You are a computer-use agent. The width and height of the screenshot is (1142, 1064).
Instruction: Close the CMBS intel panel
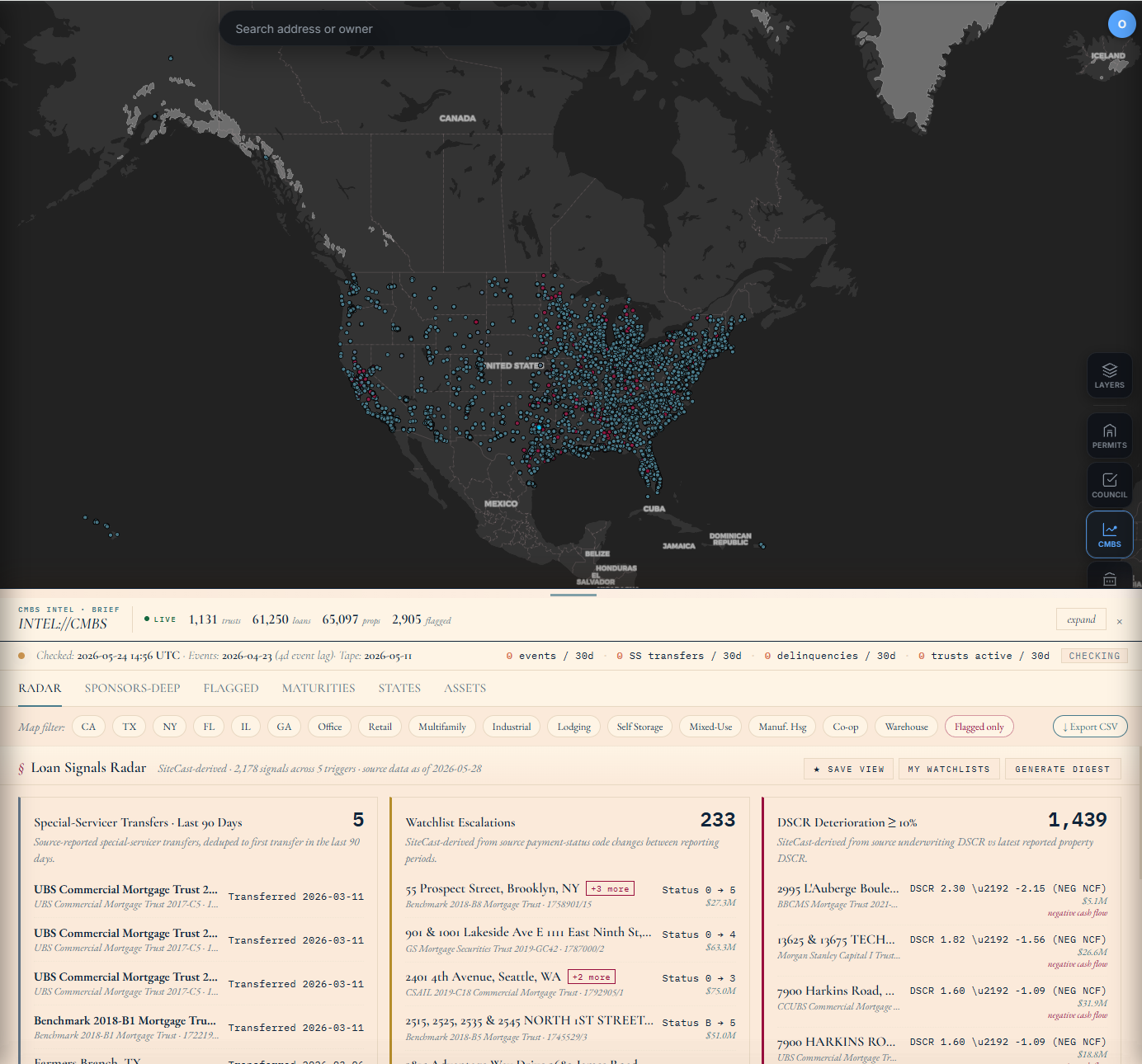click(x=1119, y=621)
